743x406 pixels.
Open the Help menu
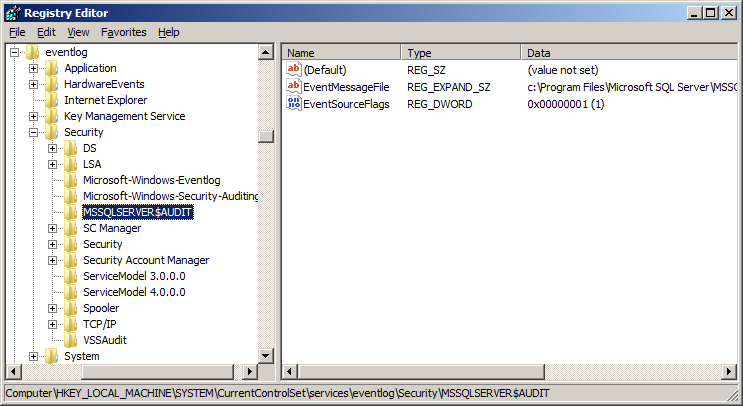pos(169,32)
